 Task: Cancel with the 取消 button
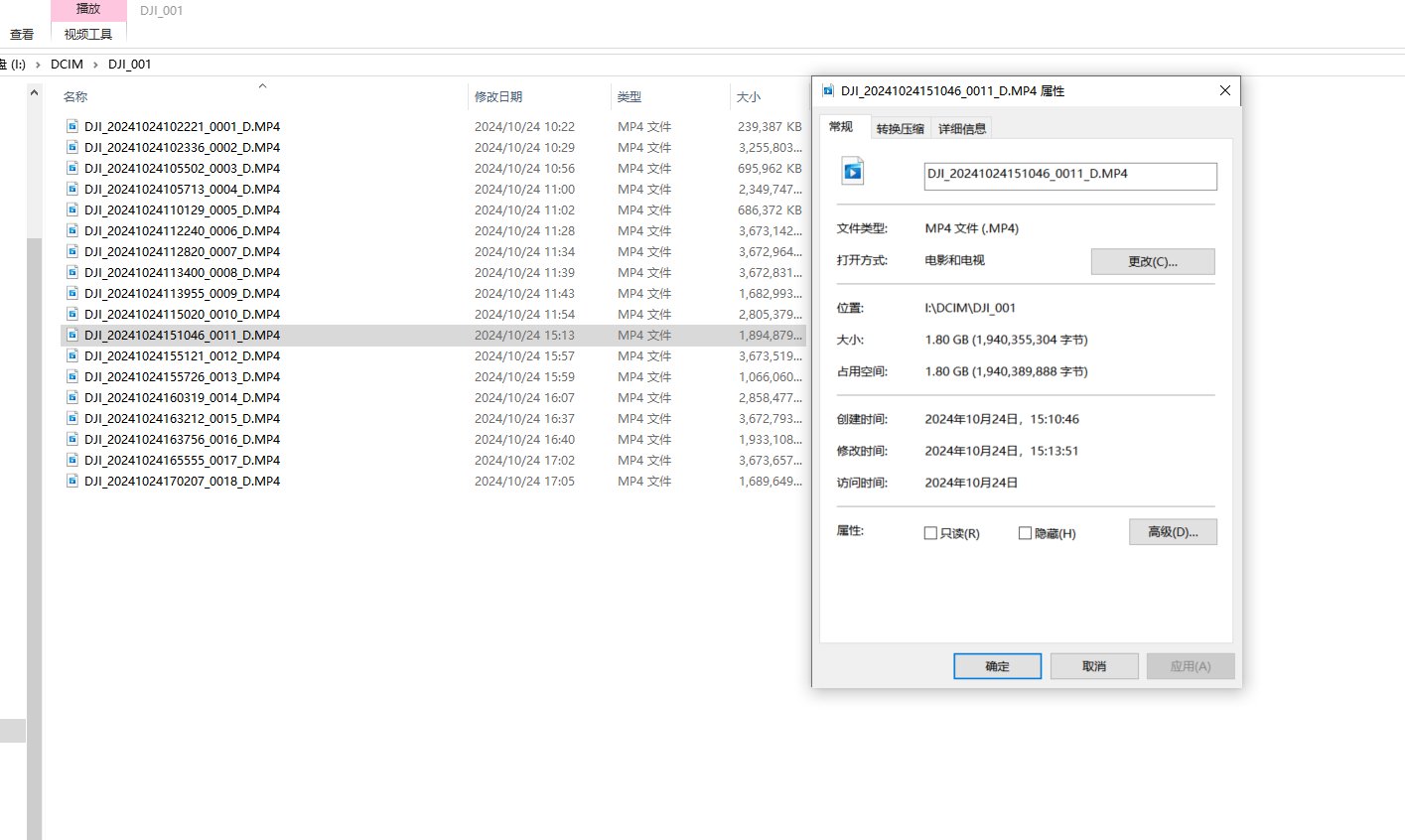1094,666
